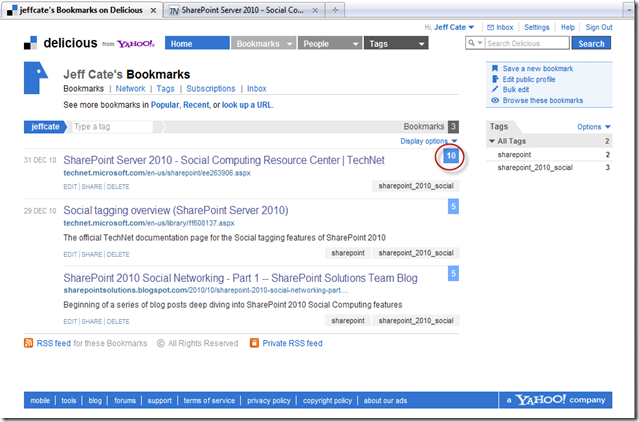Switch to the Tags sub-tab
Screen dimensions: 639x422
[165, 88]
